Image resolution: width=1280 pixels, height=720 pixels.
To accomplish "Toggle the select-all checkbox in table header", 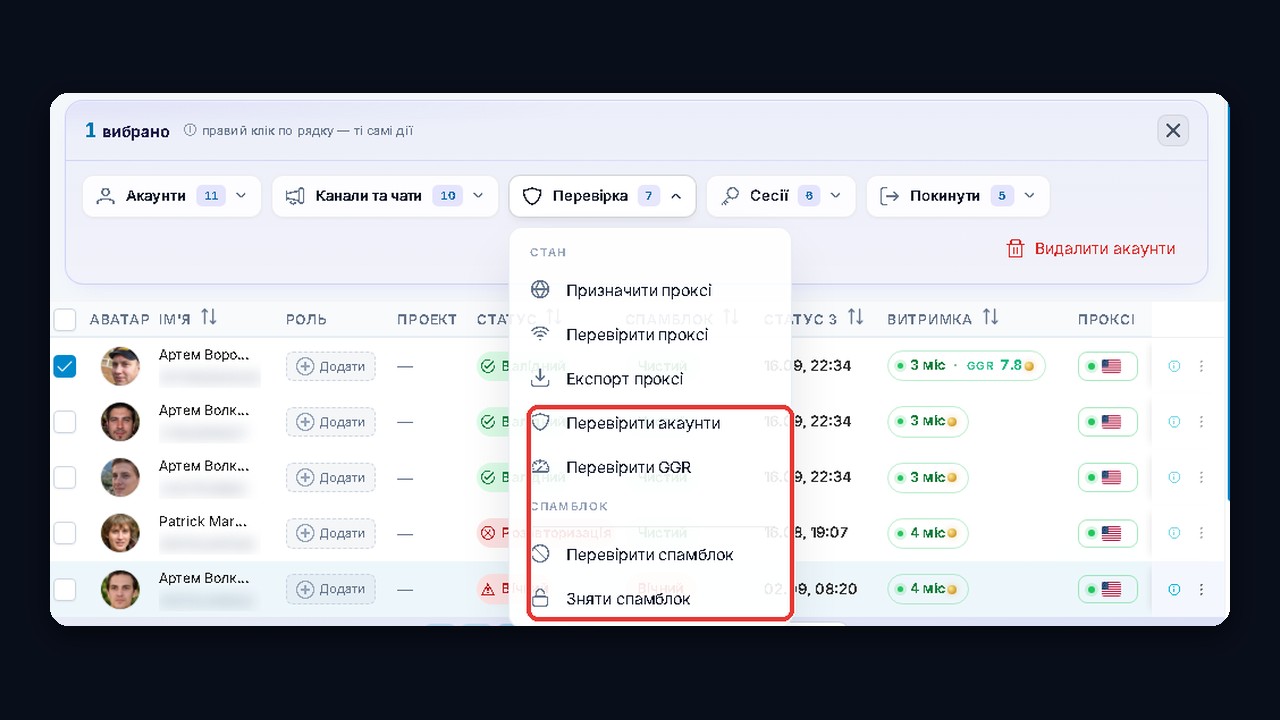I will tap(65, 320).
